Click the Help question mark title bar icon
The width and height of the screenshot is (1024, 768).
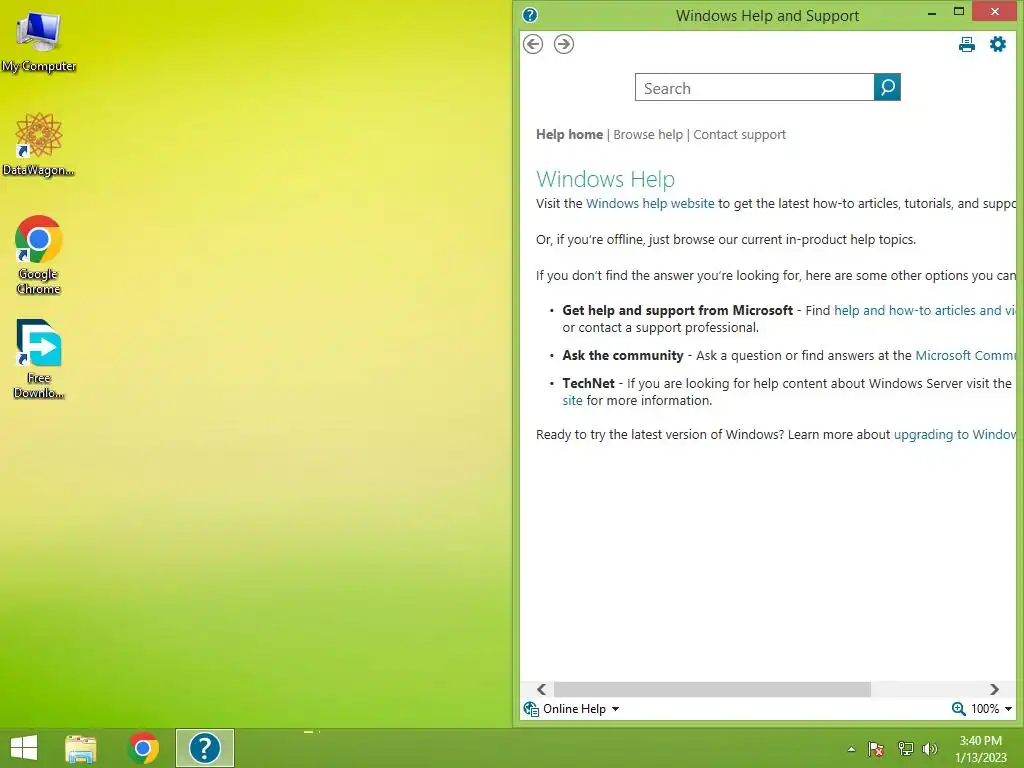click(530, 15)
